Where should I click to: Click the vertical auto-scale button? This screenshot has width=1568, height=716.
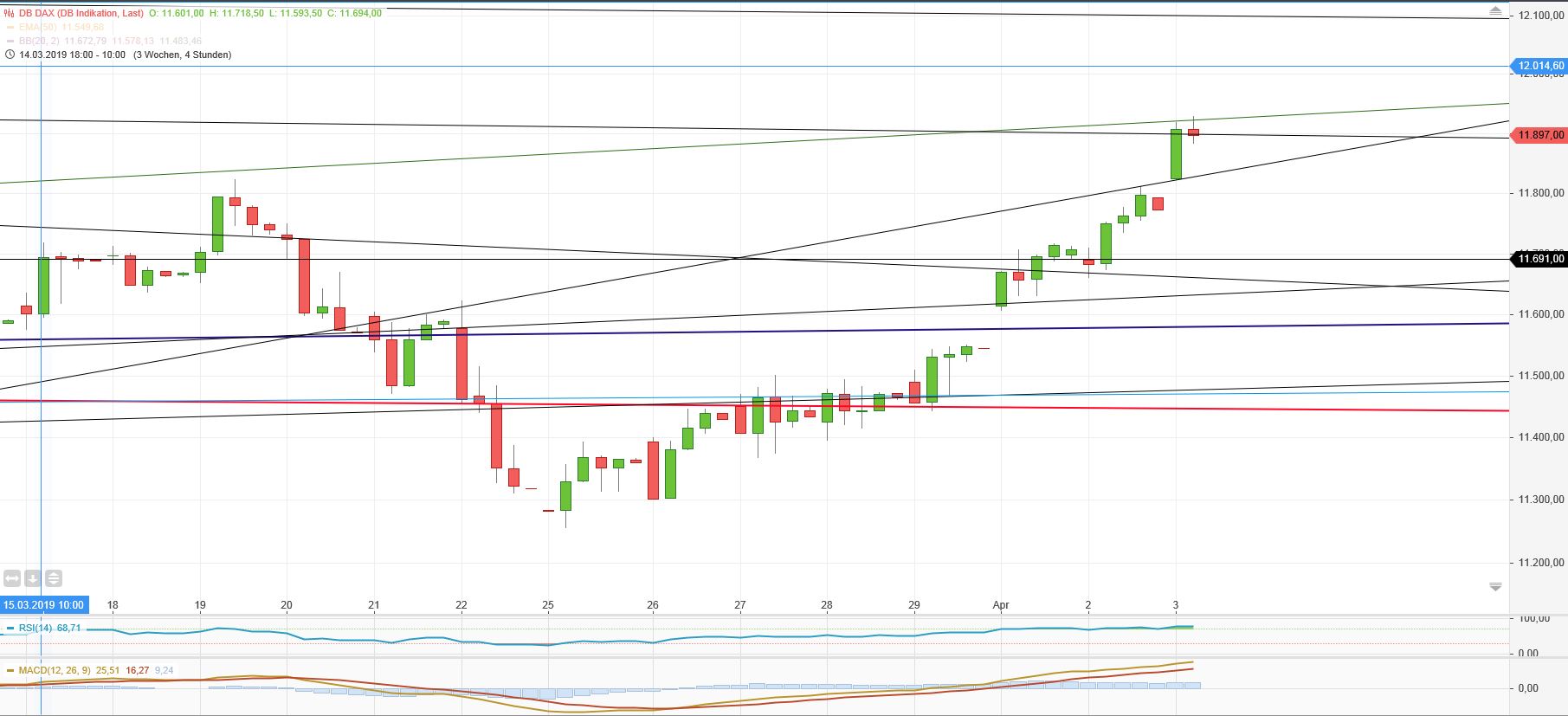tap(54, 578)
